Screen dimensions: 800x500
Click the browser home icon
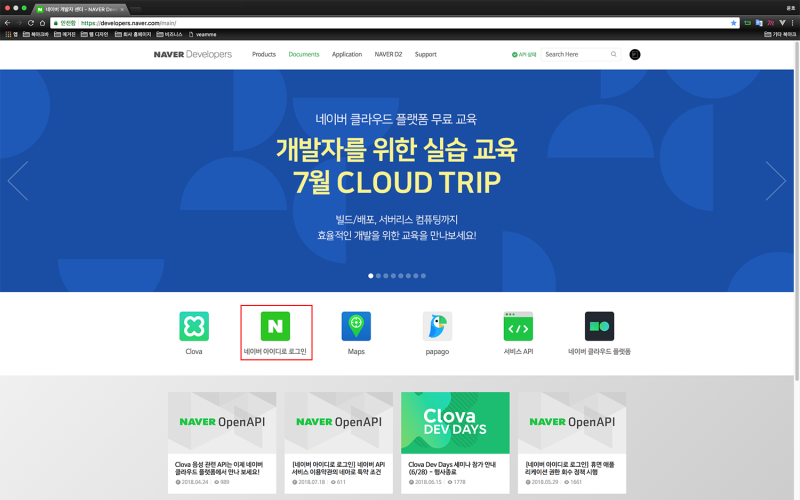pyautogui.click(x=42, y=23)
